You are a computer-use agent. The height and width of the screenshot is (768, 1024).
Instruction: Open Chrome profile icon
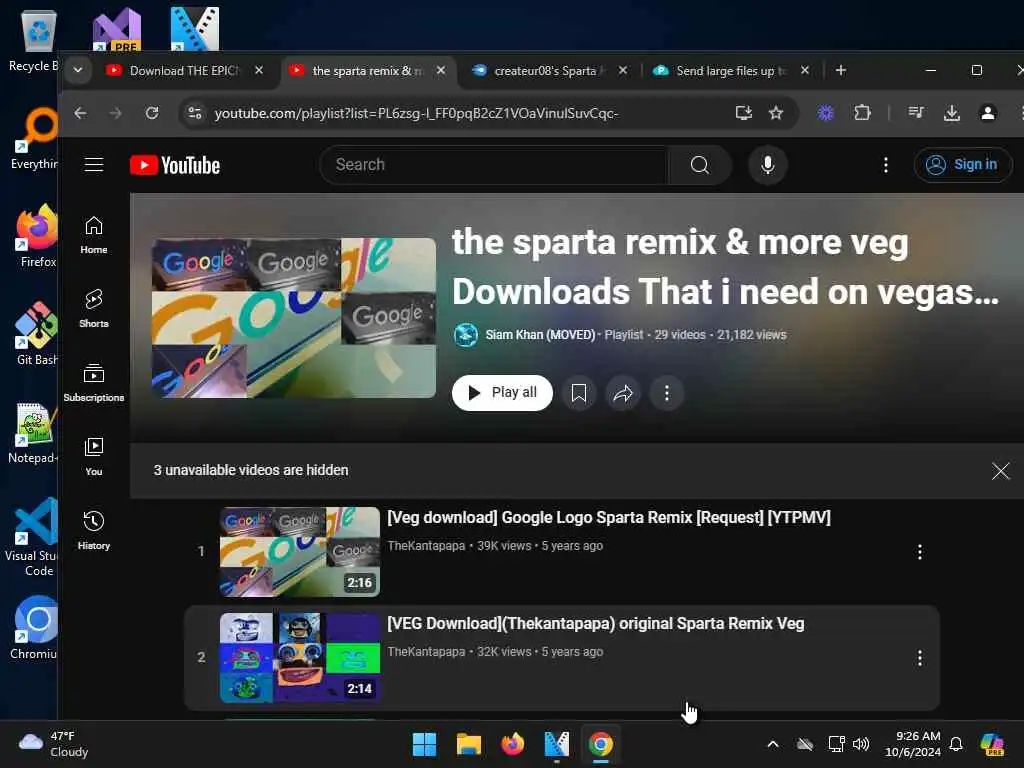pyautogui.click(x=988, y=114)
